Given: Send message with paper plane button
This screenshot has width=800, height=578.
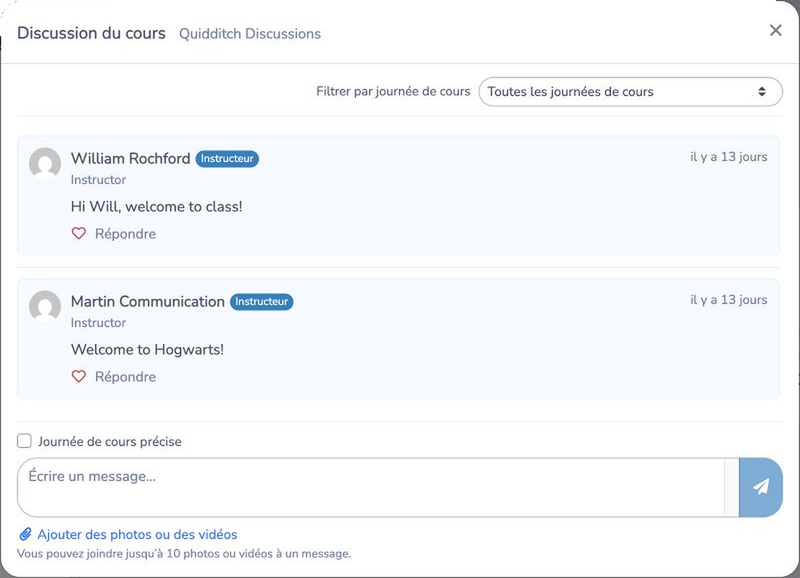Looking at the screenshot, I should (761, 487).
